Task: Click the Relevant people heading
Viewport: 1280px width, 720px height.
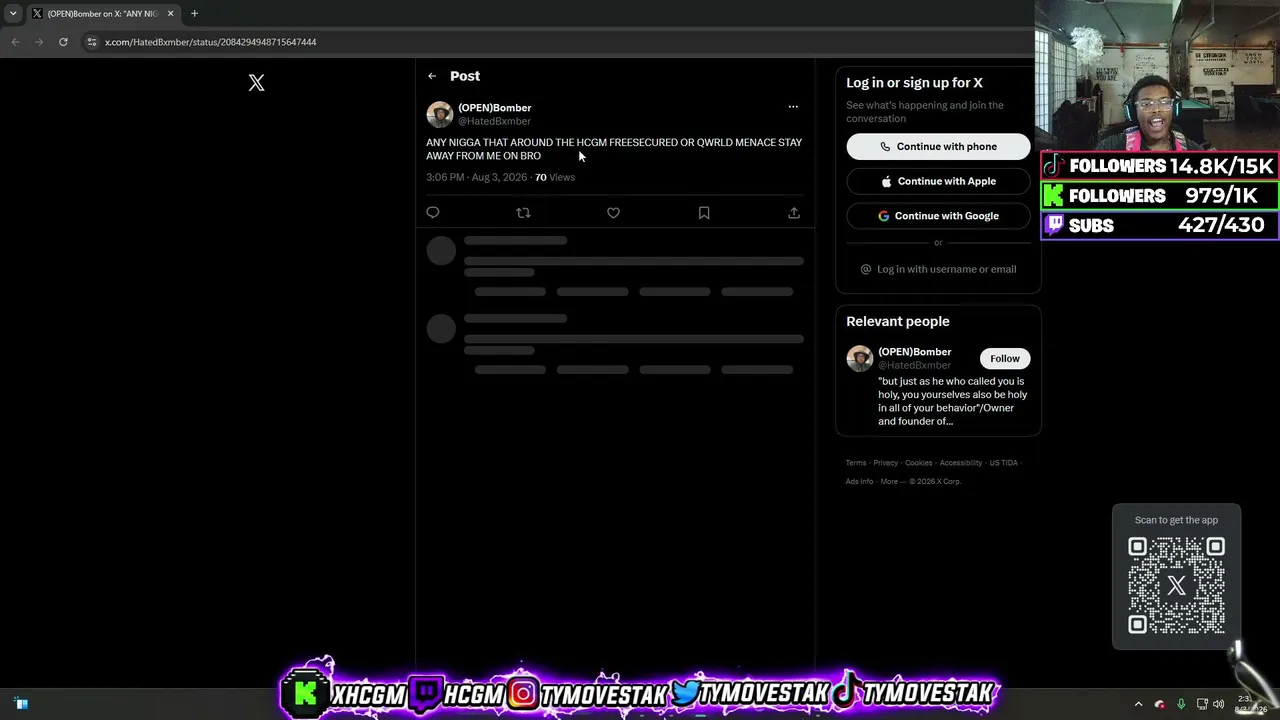Action: [x=898, y=321]
